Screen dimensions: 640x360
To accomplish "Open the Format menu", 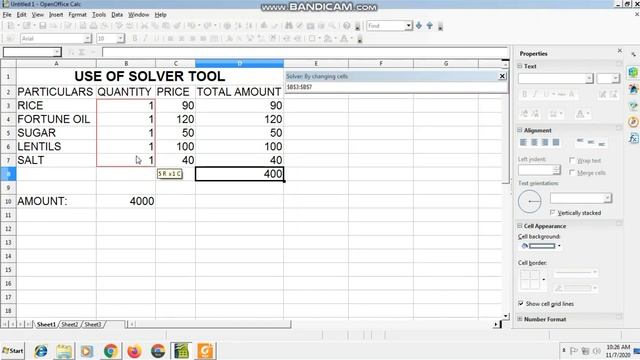I will 77,15.
